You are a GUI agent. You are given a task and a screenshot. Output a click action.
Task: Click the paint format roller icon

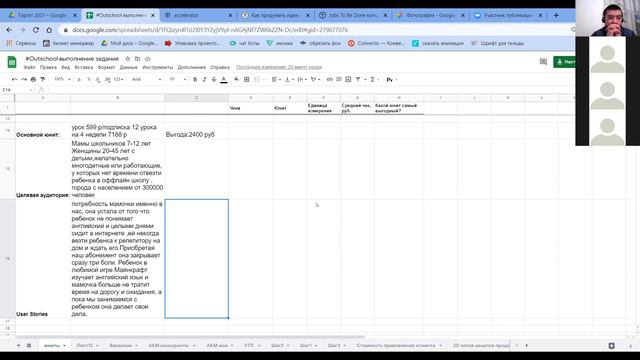tap(43, 79)
